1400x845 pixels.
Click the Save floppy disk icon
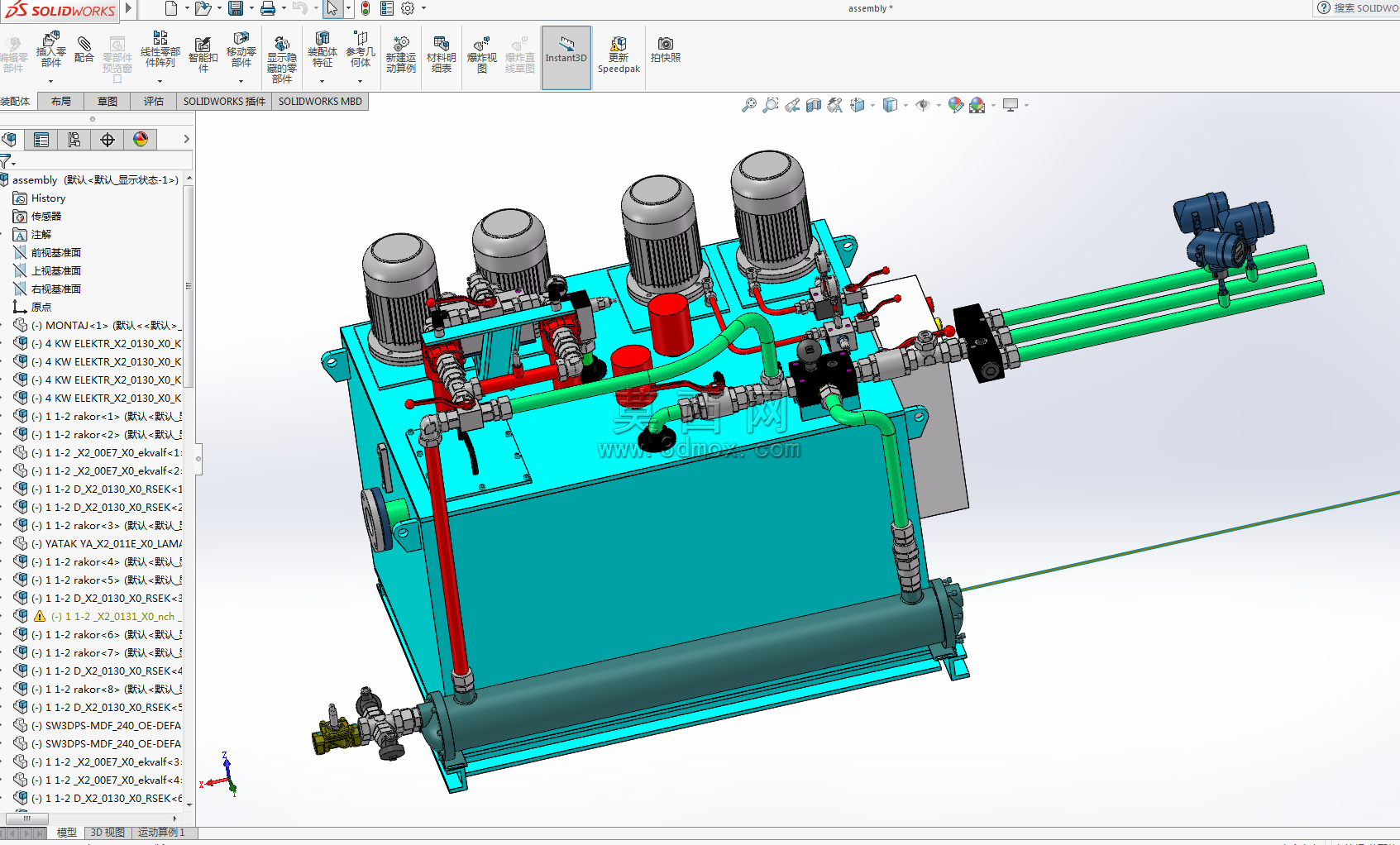click(236, 8)
